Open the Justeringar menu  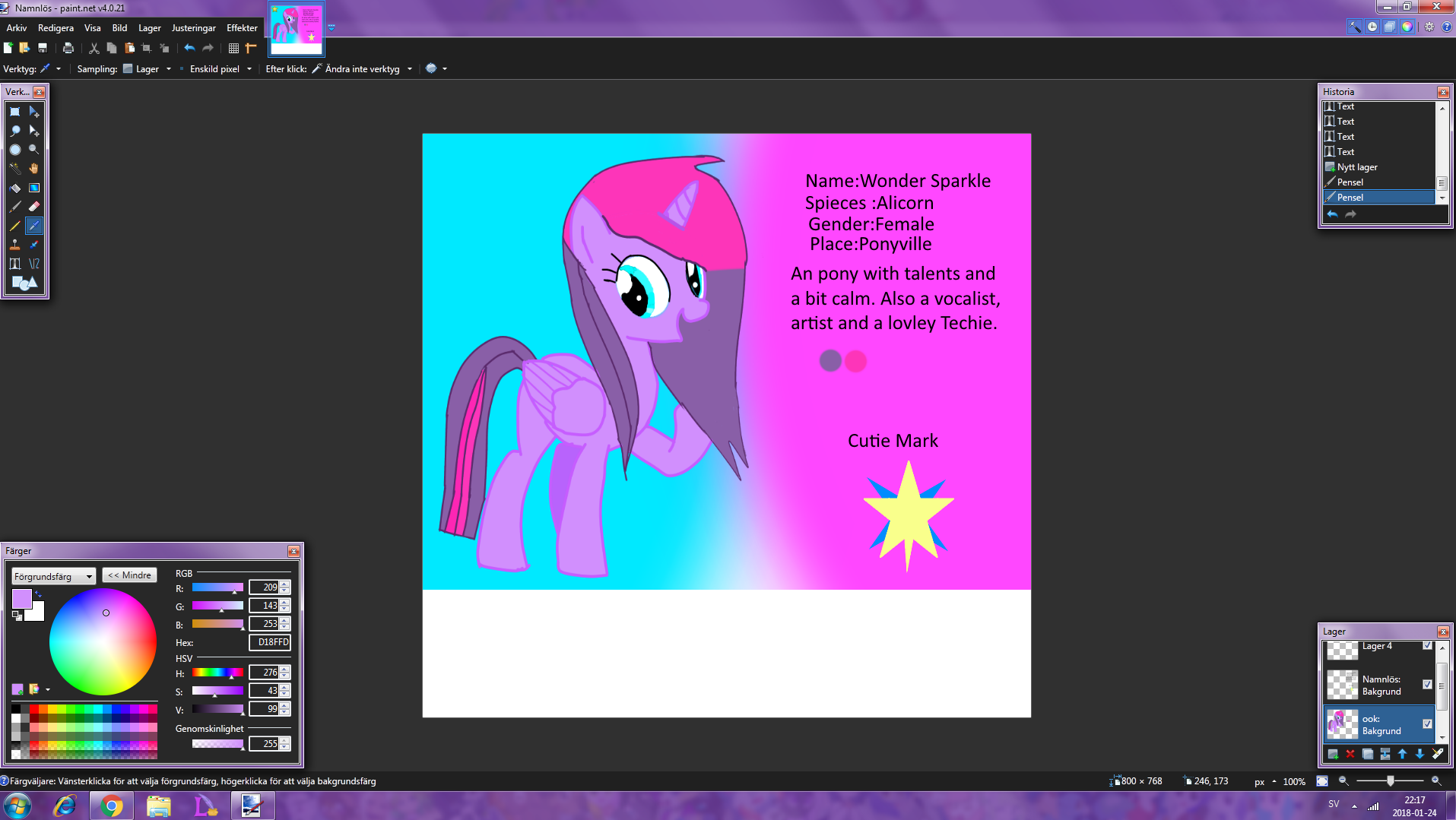(194, 28)
